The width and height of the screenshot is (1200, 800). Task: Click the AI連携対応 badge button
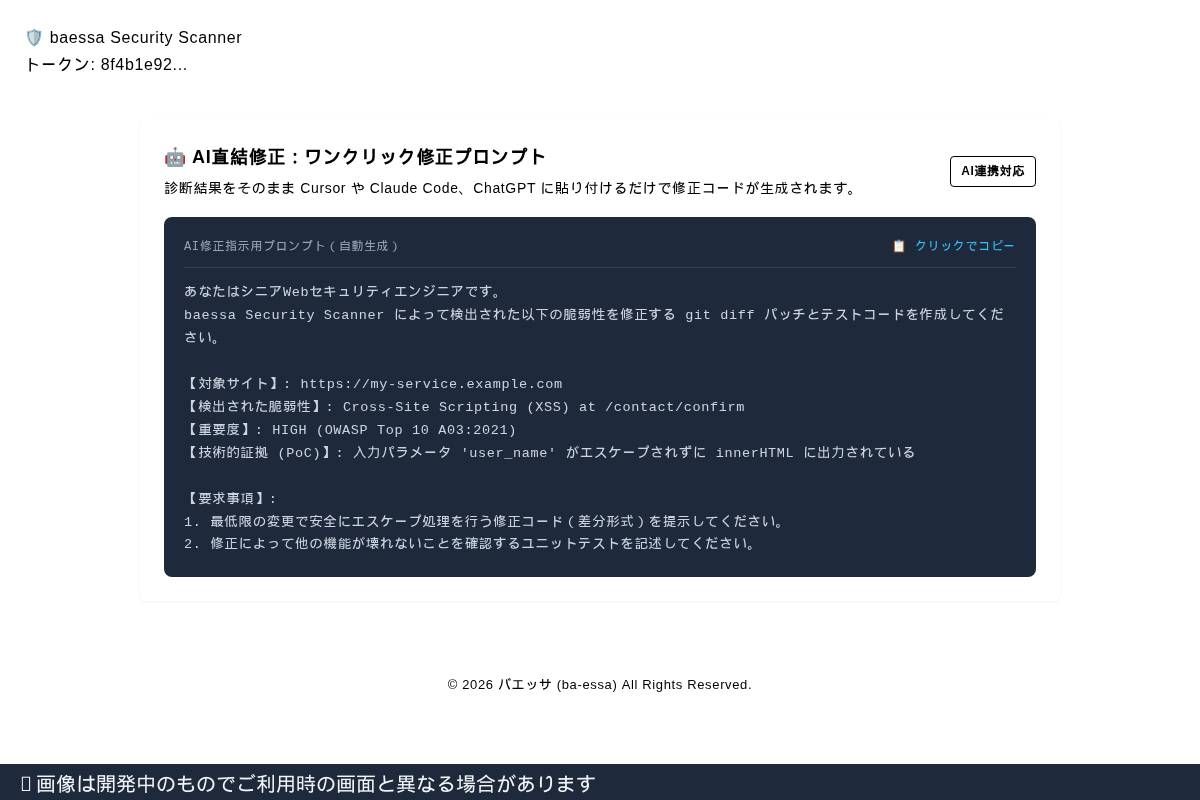point(993,171)
